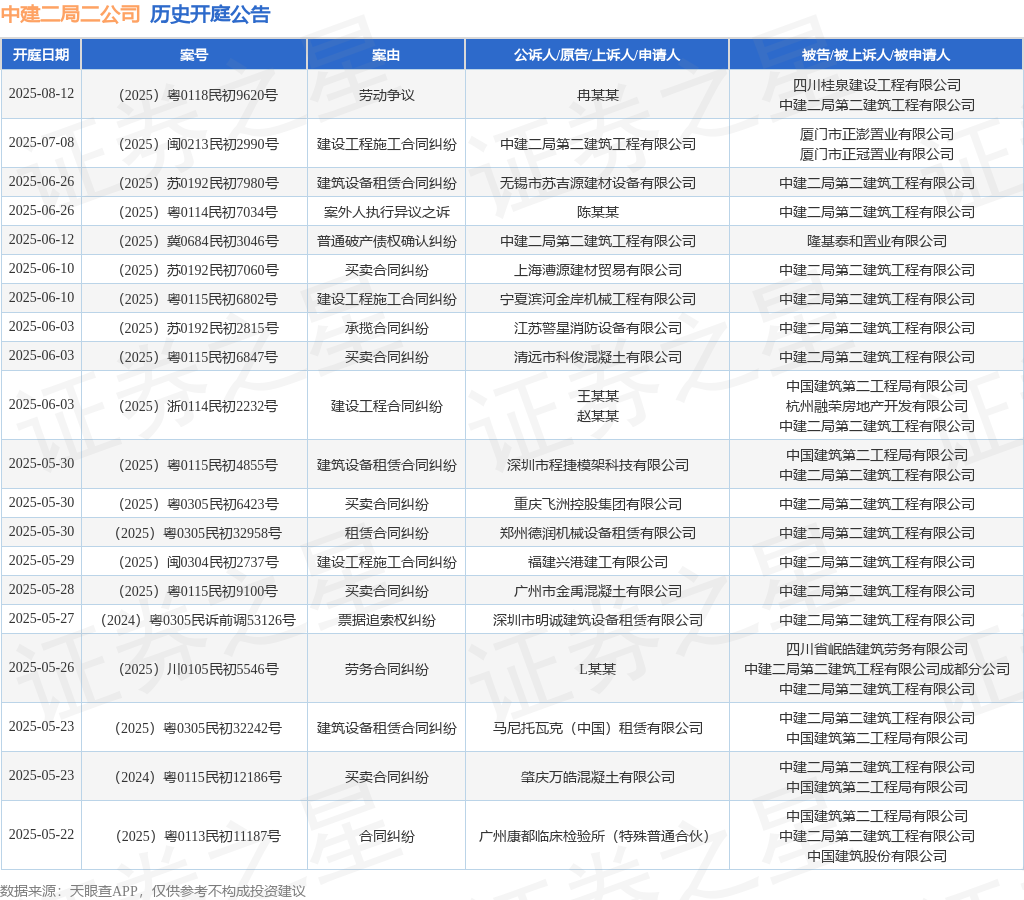Image resolution: width=1024 pixels, height=900 pixels.
Task: Click the orange "中建二局二公司" title text
Action: tap(71, 14)
